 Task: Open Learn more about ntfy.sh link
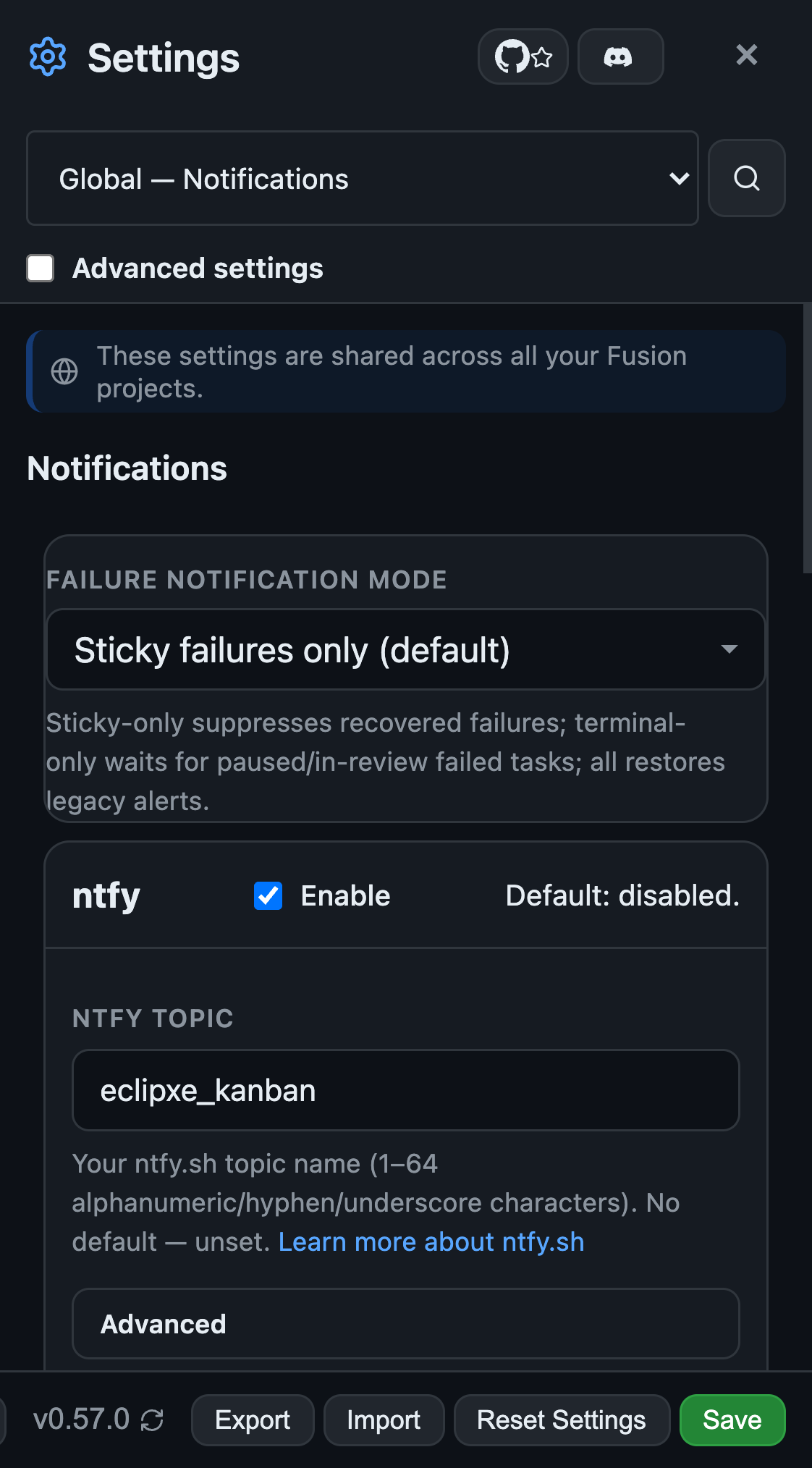click(431, 1241)
